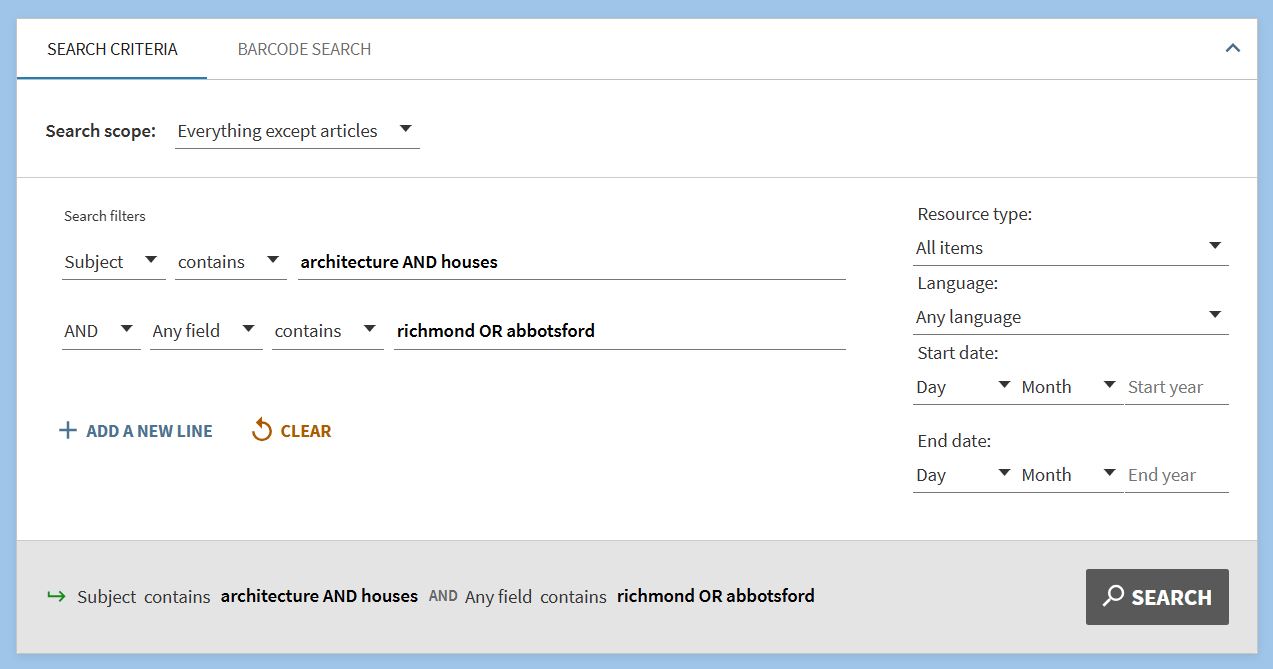Open the Search scope dropdown

[296, 131]
